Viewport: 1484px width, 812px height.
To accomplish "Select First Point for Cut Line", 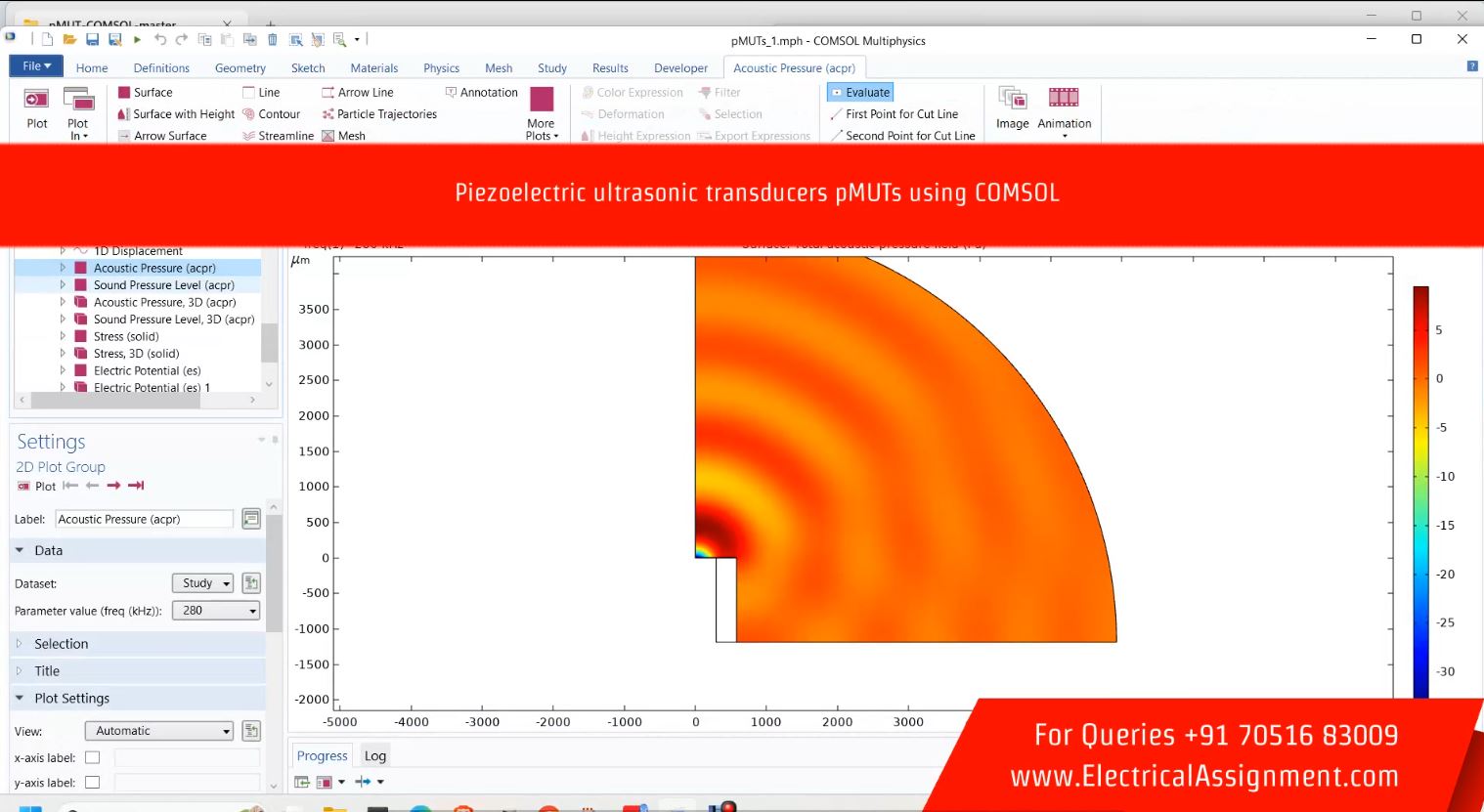I will pyautogui.click(x=894, y=114).
